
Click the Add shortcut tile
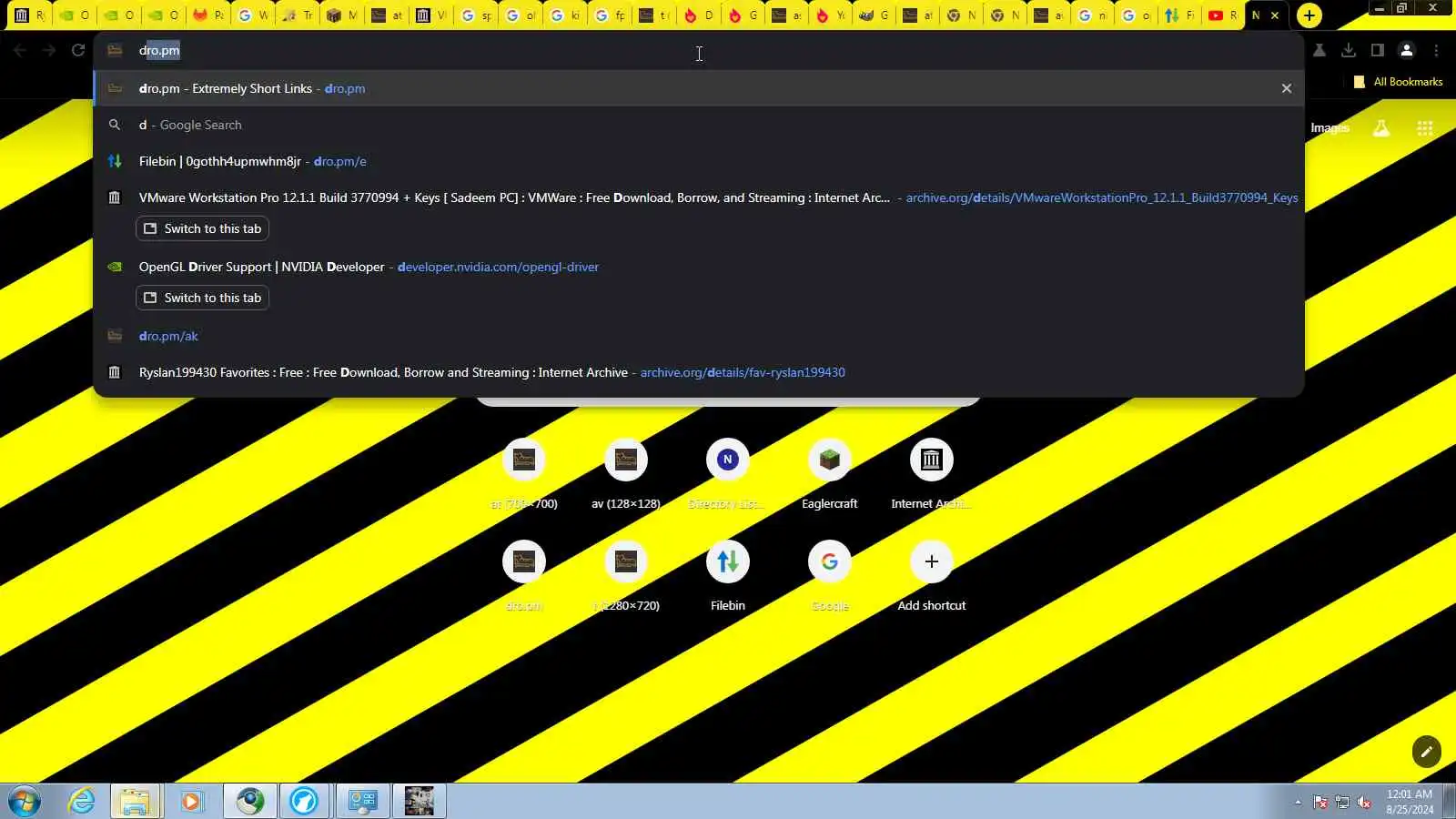(932, 577)
